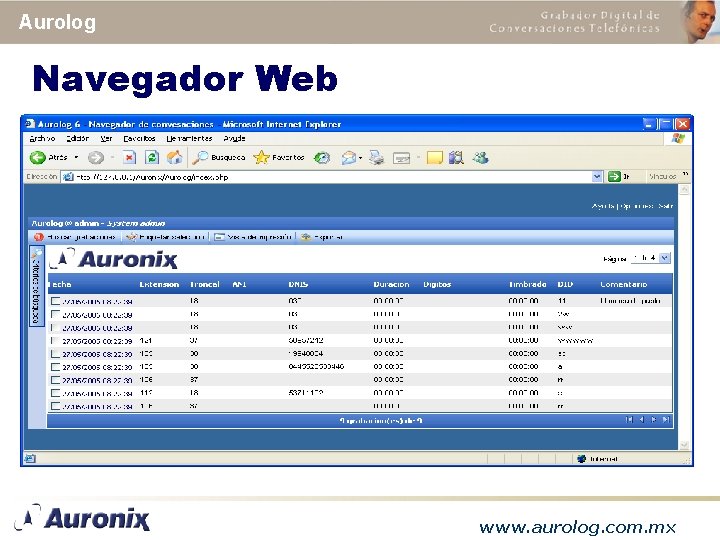Viewport: 720px width, 540px height.
Task: Expand the address bar dropdown
Action: (596, 176)
